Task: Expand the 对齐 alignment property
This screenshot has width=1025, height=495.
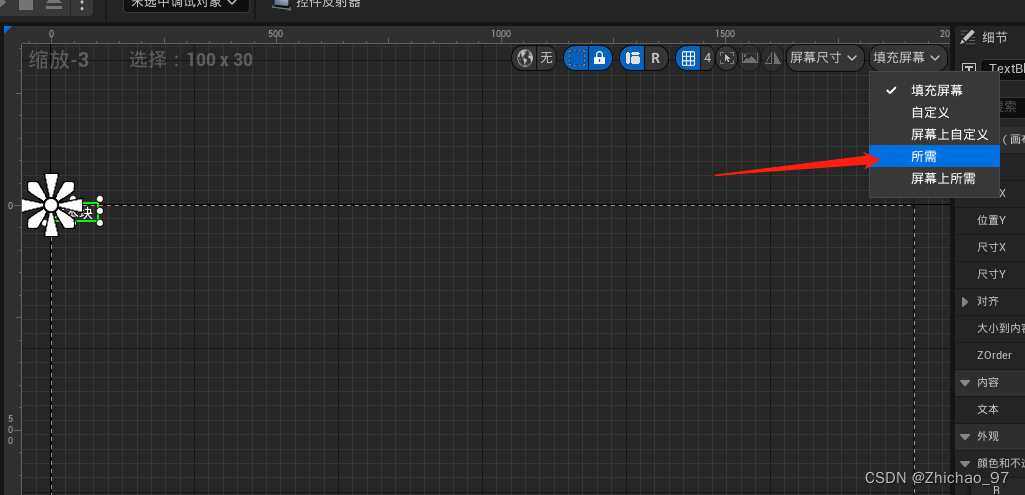Action: (965, 301)
